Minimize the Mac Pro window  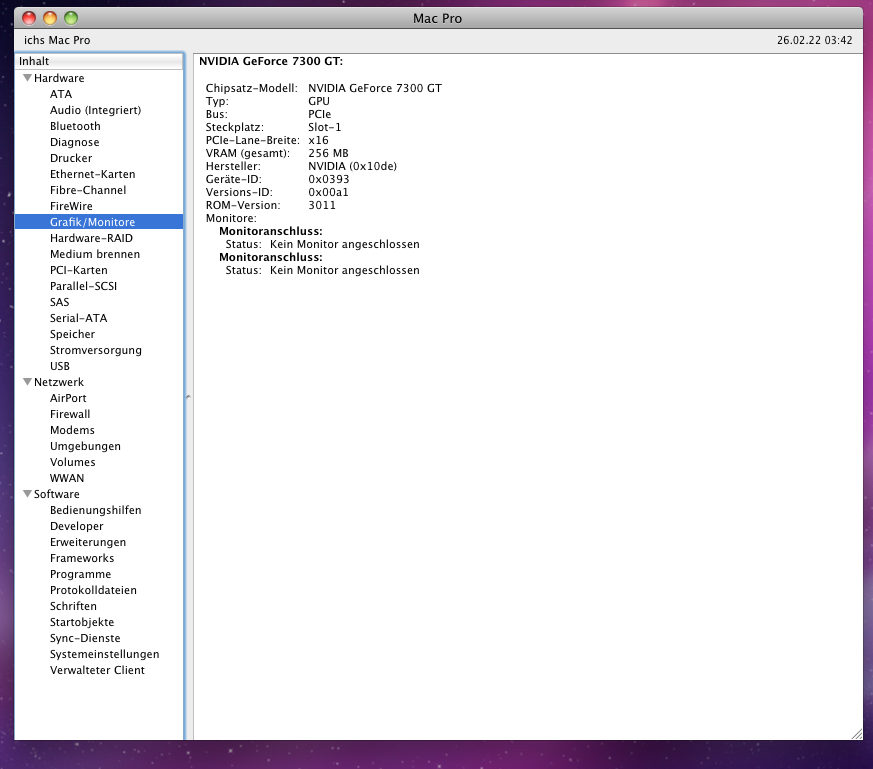(x=50, y=18)
